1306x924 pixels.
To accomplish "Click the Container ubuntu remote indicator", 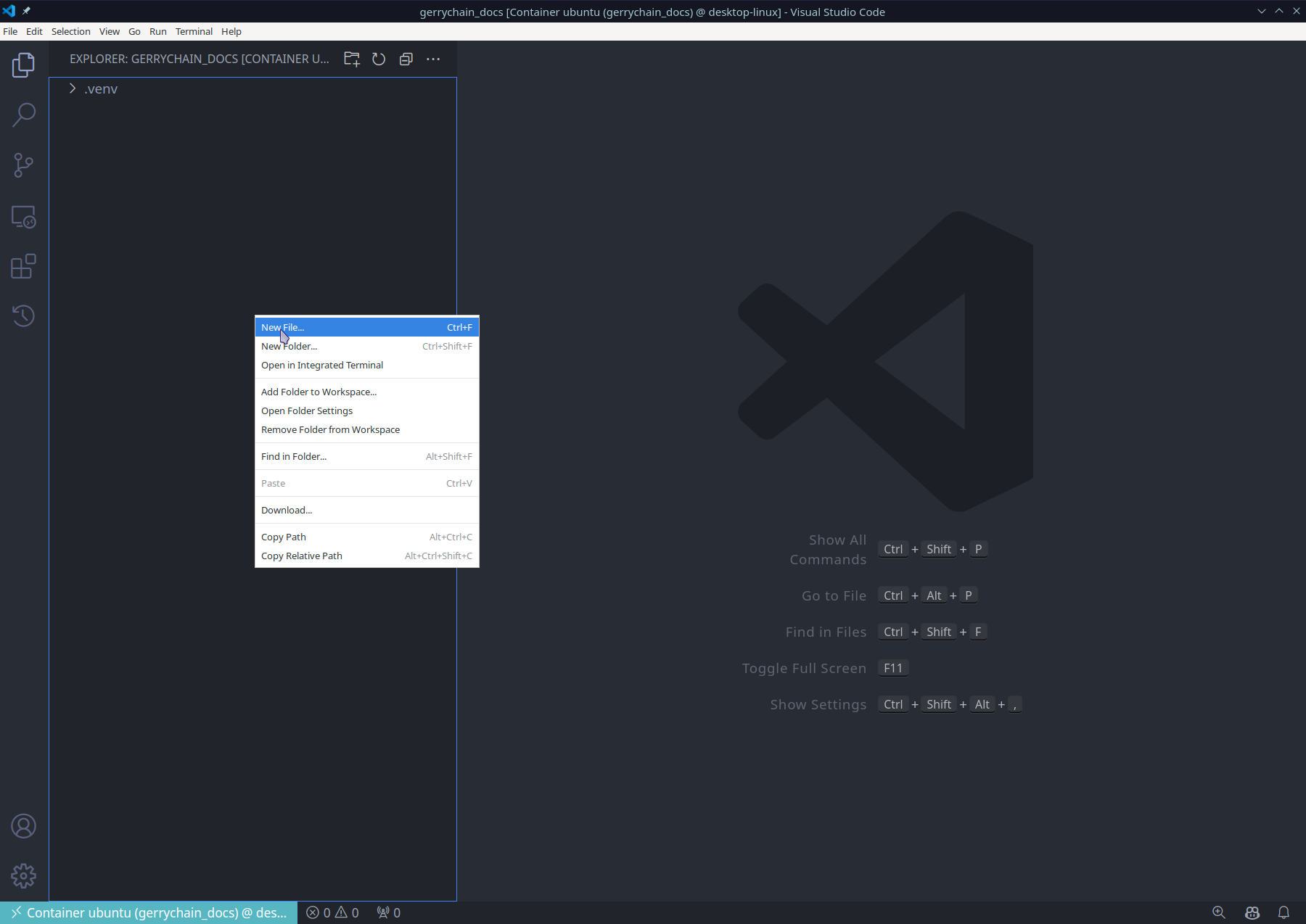I will pos(149,912).
